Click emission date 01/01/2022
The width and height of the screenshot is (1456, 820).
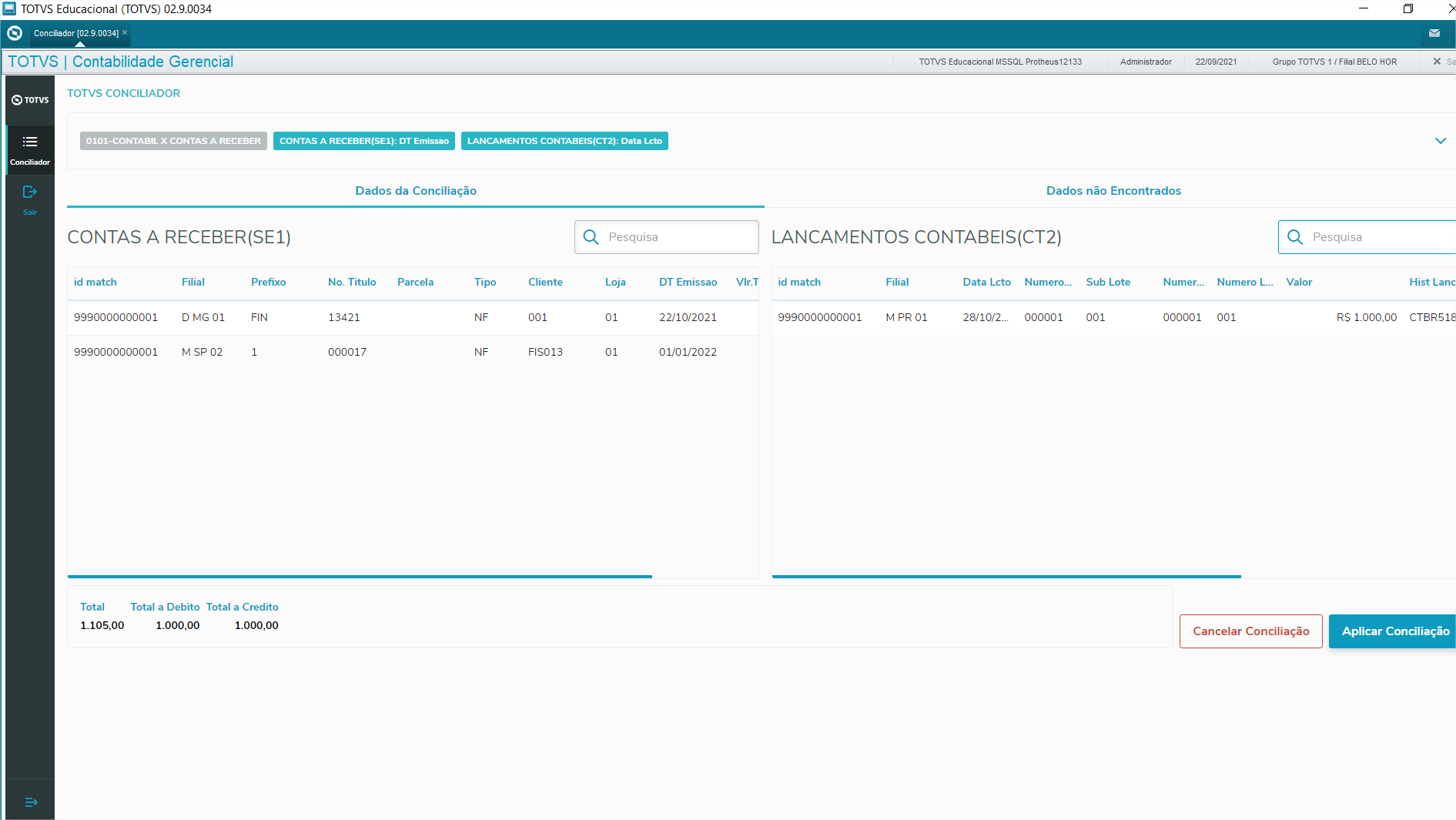click(688, 352)
